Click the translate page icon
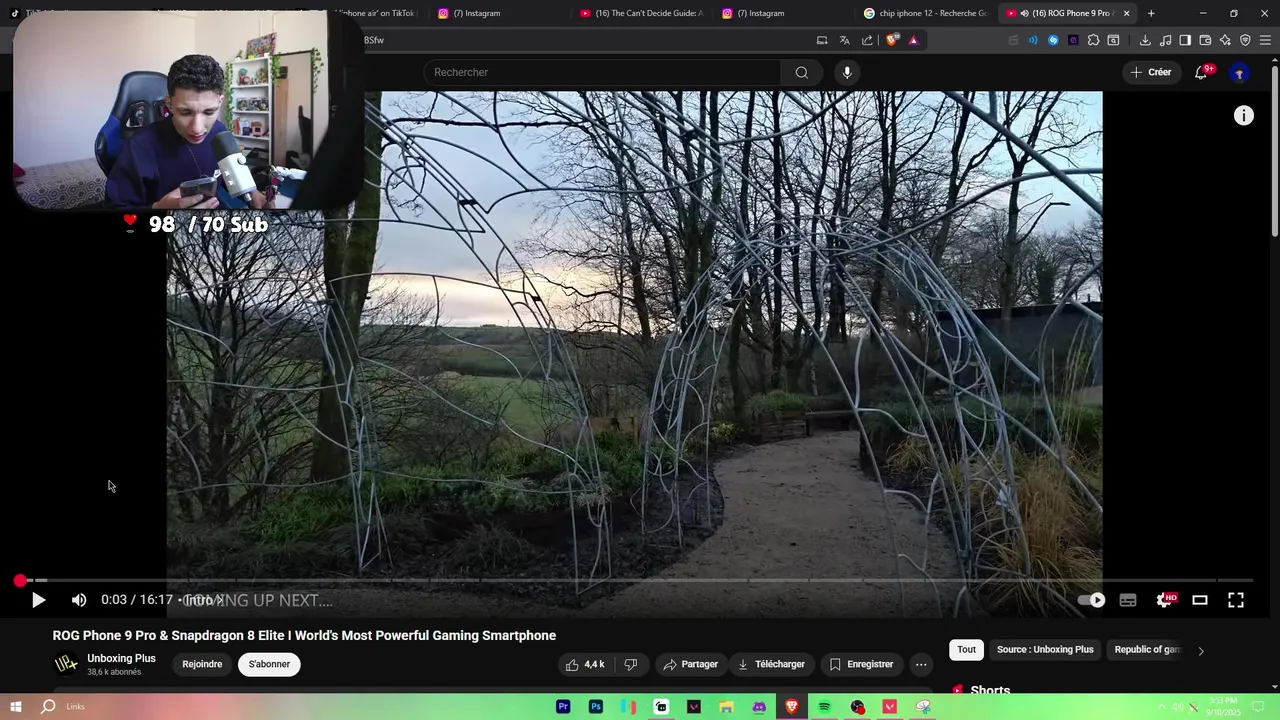 [x=844, y=40]
